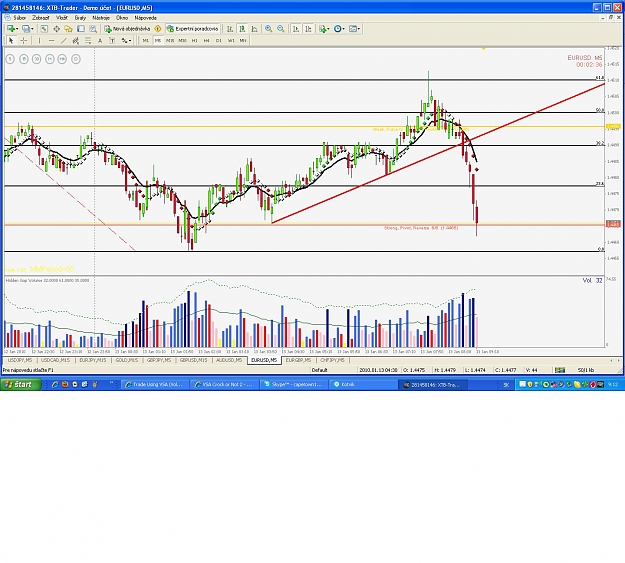Select the Fibonacci Retracement tool
The width and height of the screenshot is (625, 563).
(88, 40)
